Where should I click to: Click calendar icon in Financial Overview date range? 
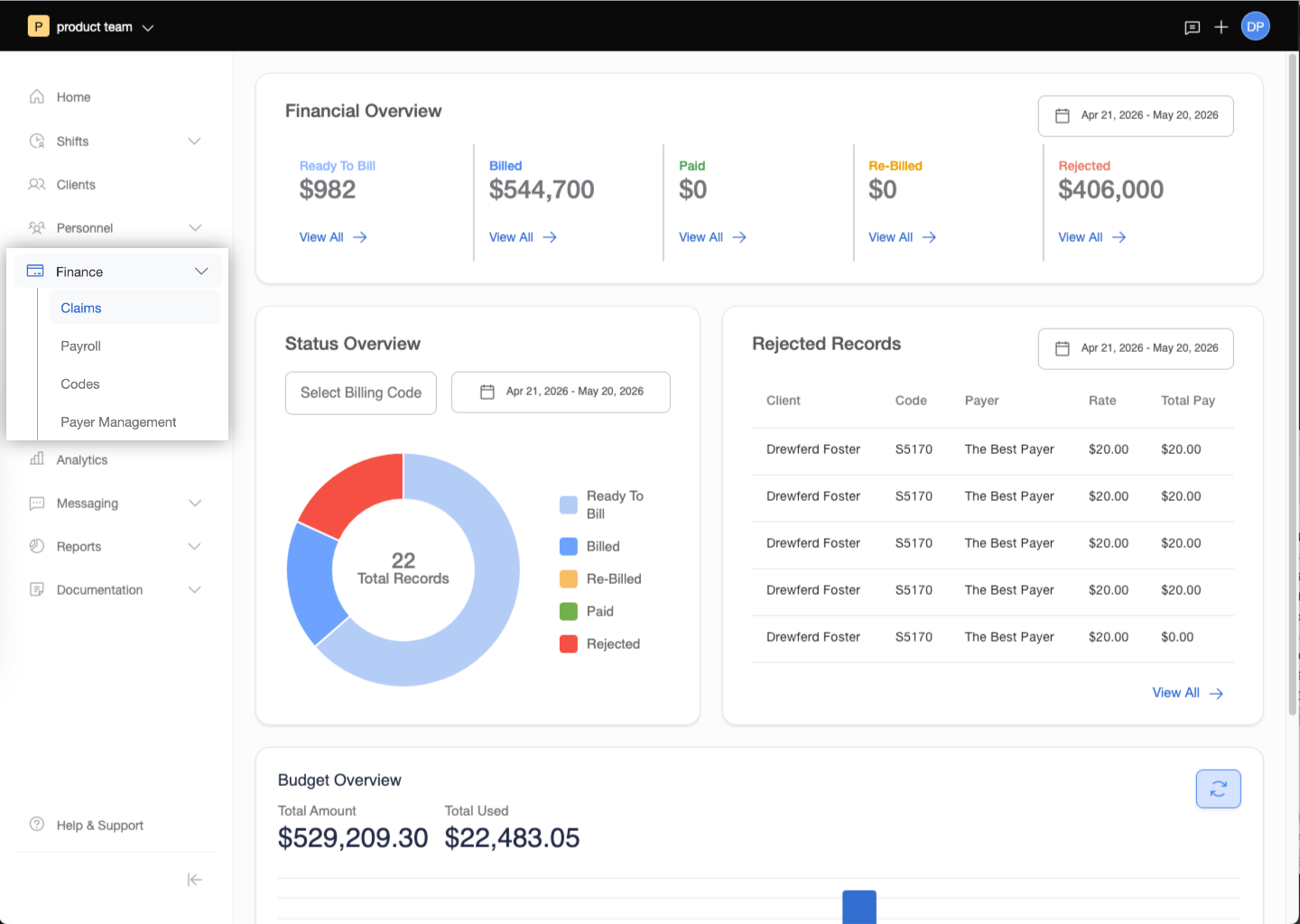(x=1063, y=115)
